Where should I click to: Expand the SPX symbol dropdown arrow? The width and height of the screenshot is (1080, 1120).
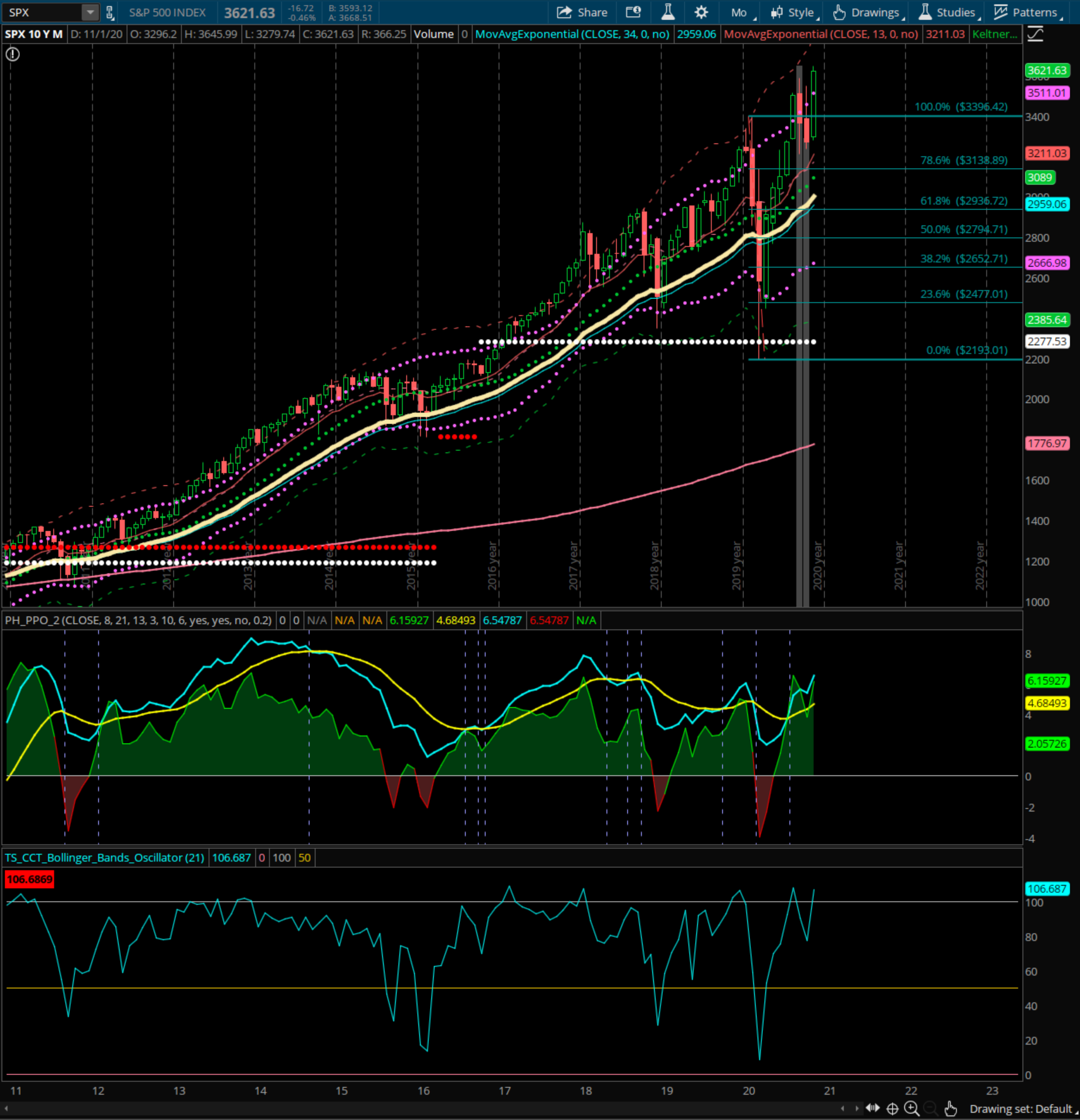click(90, 12)
